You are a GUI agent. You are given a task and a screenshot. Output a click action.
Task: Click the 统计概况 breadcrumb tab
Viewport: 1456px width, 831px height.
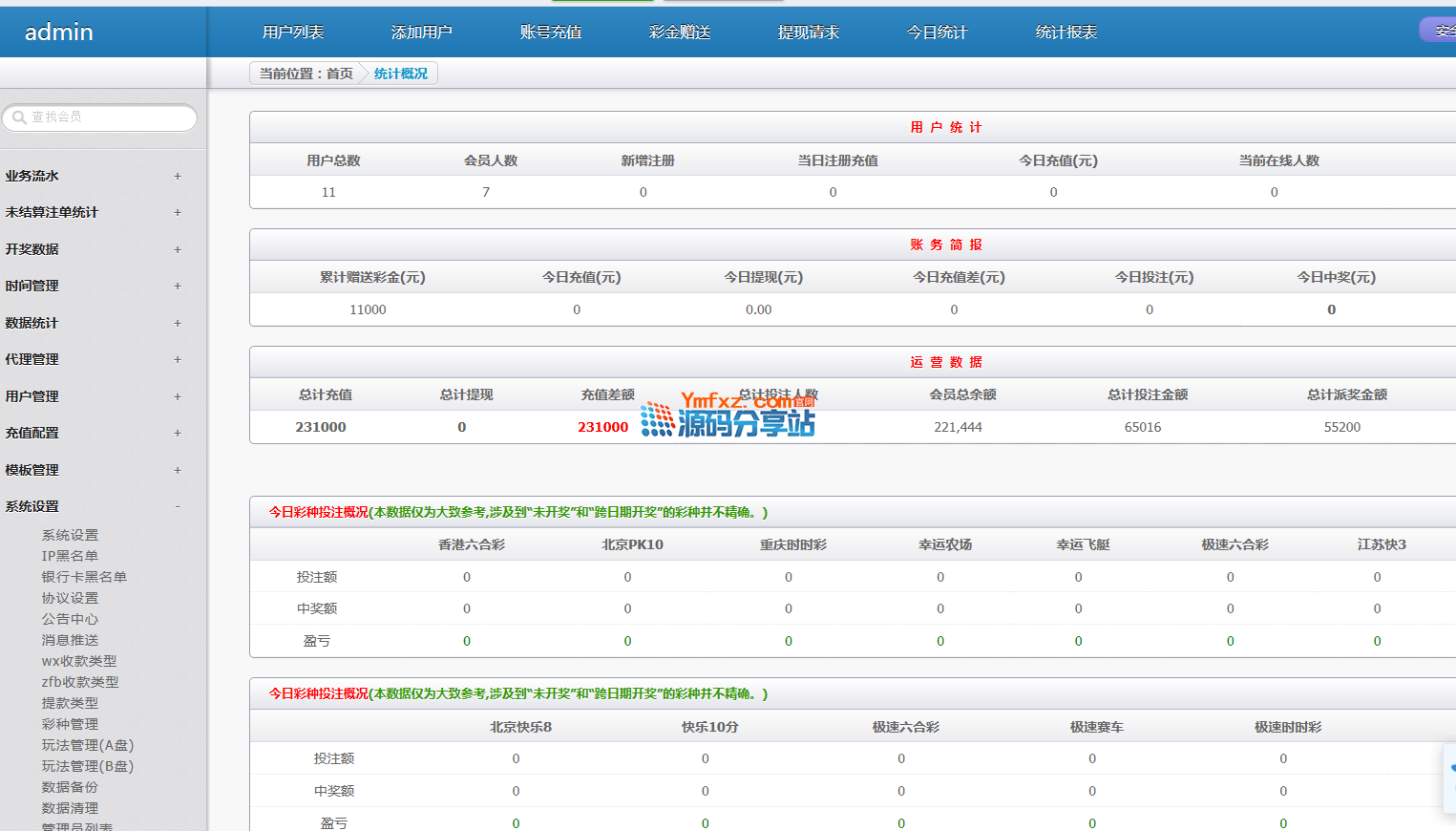(401, 74)
